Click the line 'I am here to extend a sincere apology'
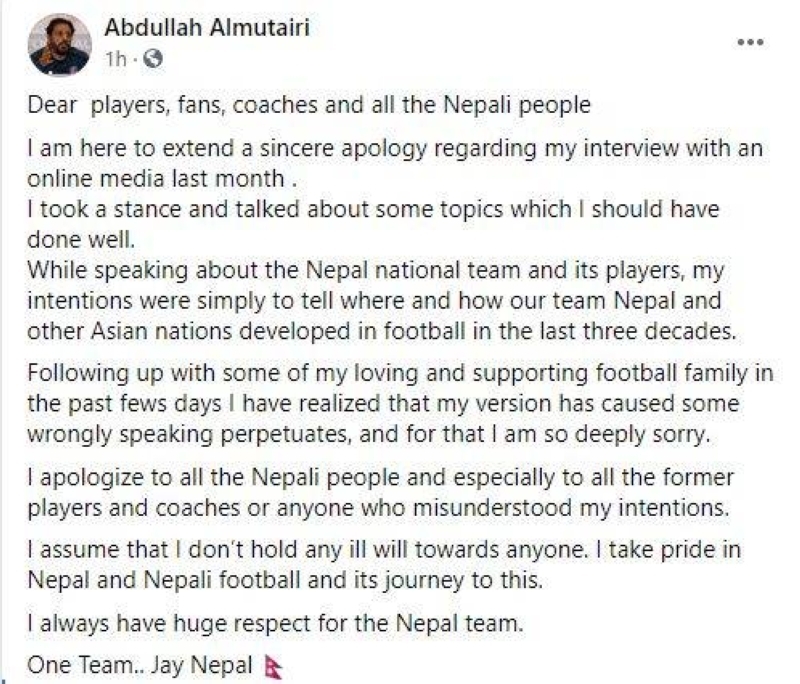The width and height of the screenshot is (800, 684). tap(395, 149)
